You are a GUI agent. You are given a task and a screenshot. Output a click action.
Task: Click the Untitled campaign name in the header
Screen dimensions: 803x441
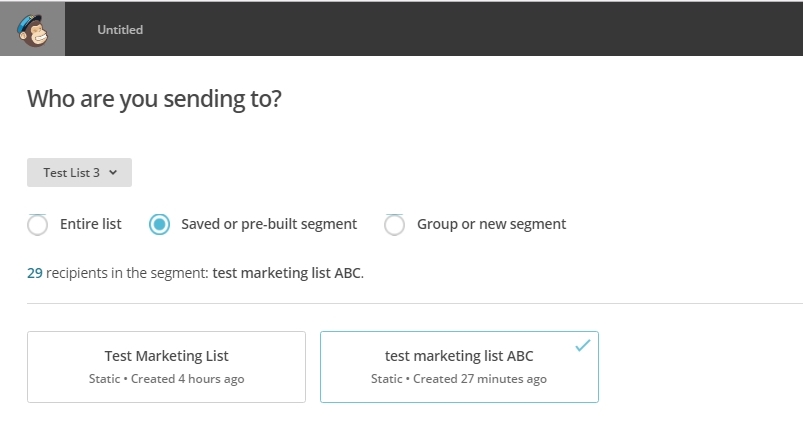pyautogui.click(x=120, y=30)
